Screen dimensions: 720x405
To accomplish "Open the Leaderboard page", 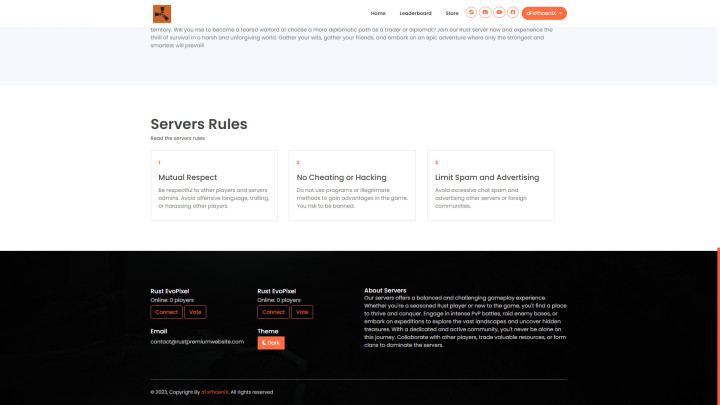I will [415, 13].
